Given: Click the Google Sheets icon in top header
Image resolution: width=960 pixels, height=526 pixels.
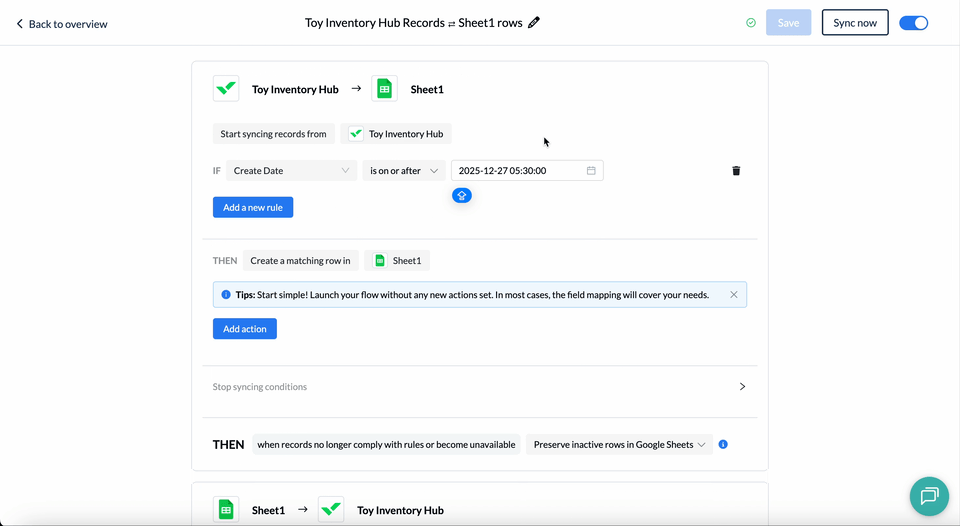Looking at the screenshot, I should click(383, 89).
